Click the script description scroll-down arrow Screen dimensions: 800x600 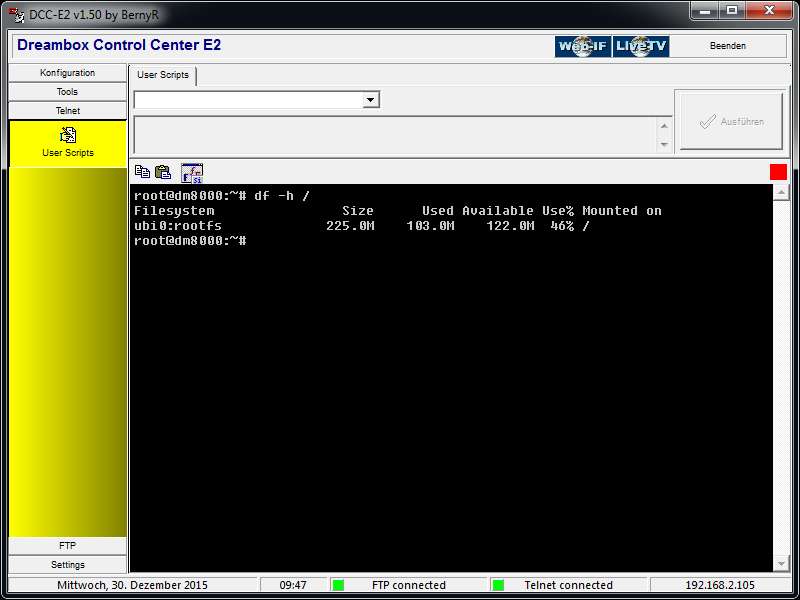point(665,145)
